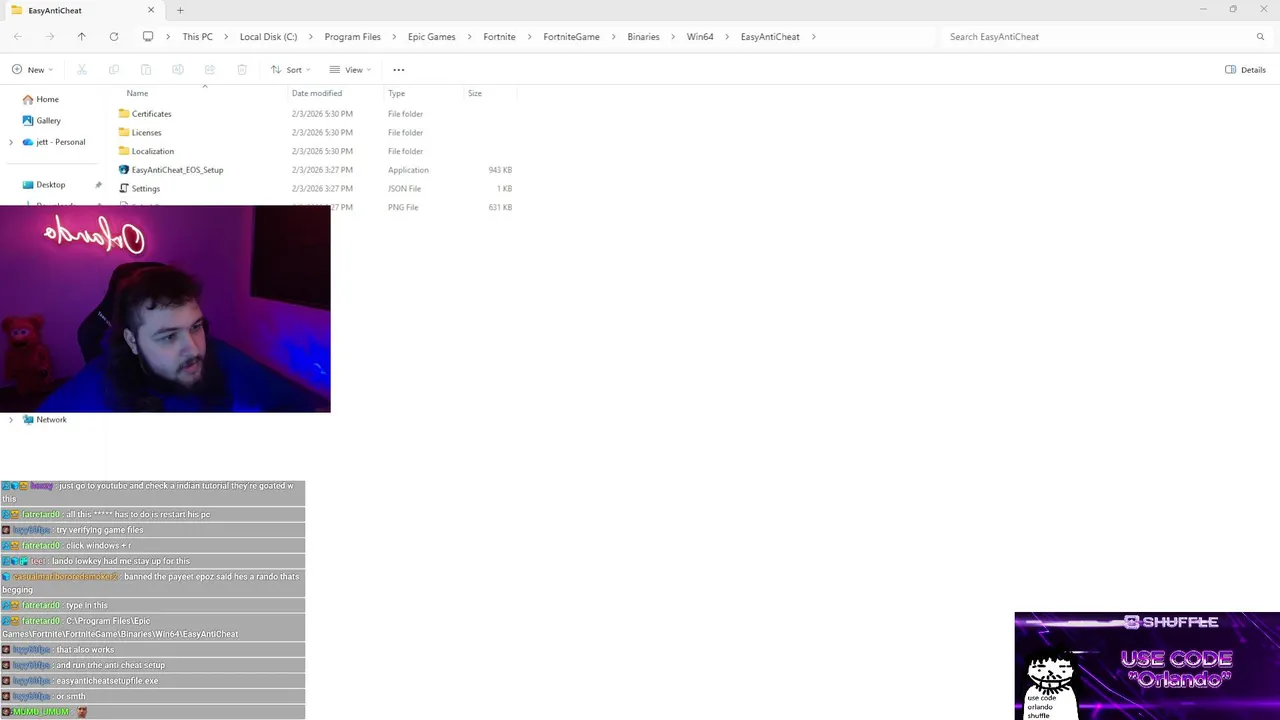Click the streamer webcam overlay
Image resolution: width=1280 pixels, height=720 pixels.
tap(165, 309)
